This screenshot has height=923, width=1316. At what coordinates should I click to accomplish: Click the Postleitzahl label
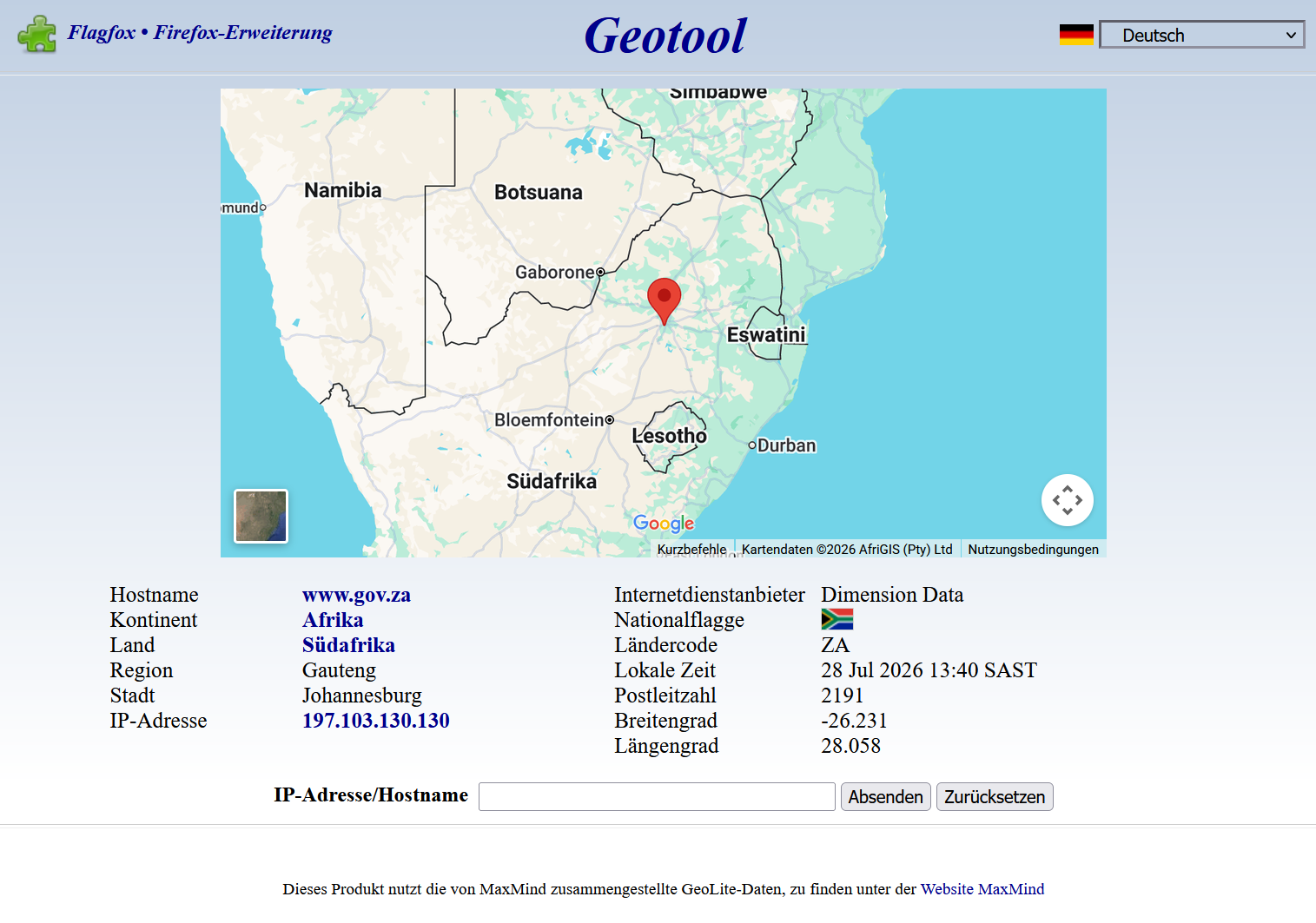pyautogui.click(x=665, y=696)
